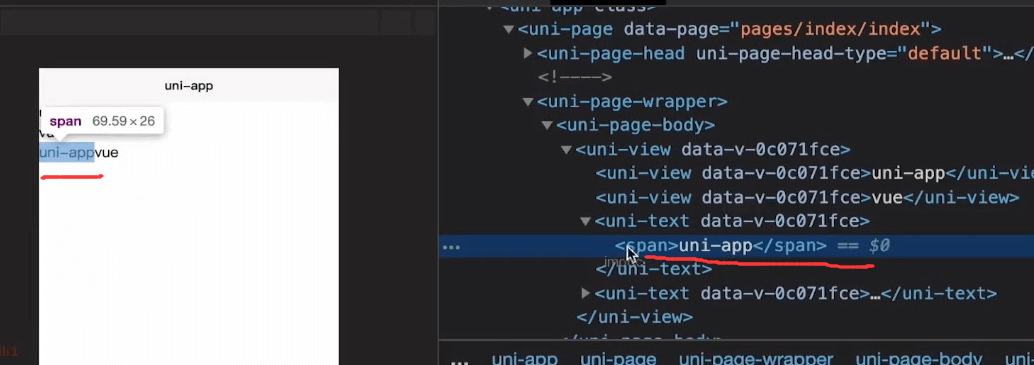
Task: Open uni-page in the breadcrumb bar
Action: (618, 359)
